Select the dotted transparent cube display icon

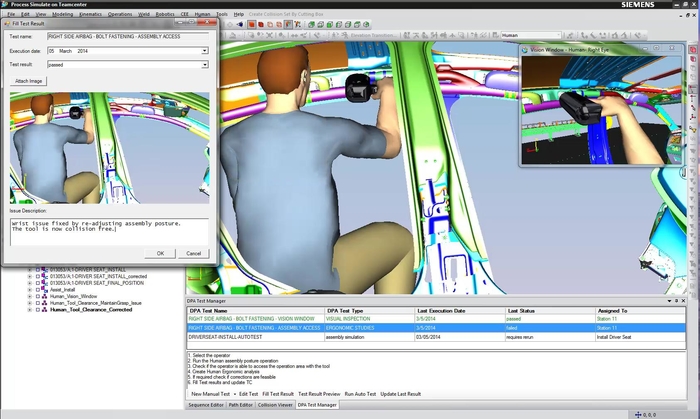pos(279,25)
